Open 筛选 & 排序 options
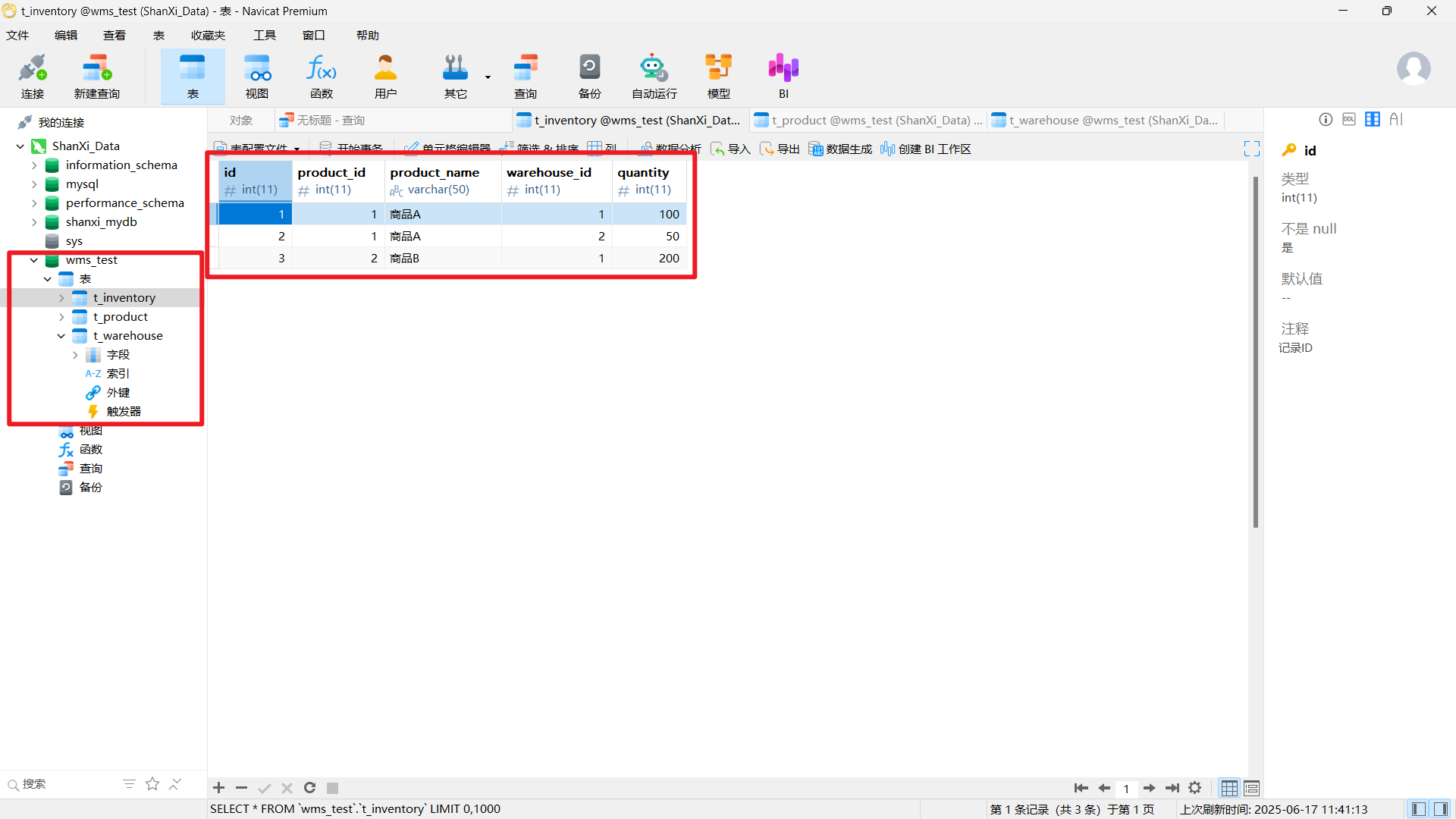 coord(548,149)
